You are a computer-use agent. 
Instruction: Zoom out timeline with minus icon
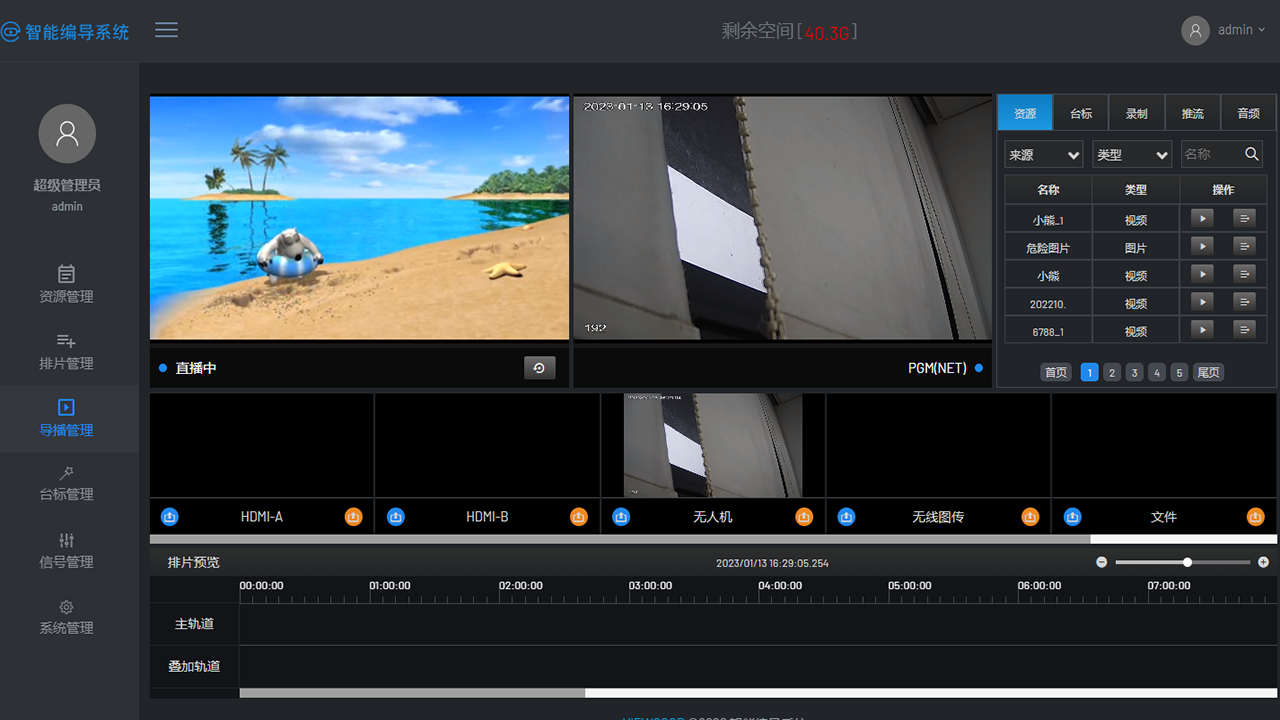(x=1102, y=562)
